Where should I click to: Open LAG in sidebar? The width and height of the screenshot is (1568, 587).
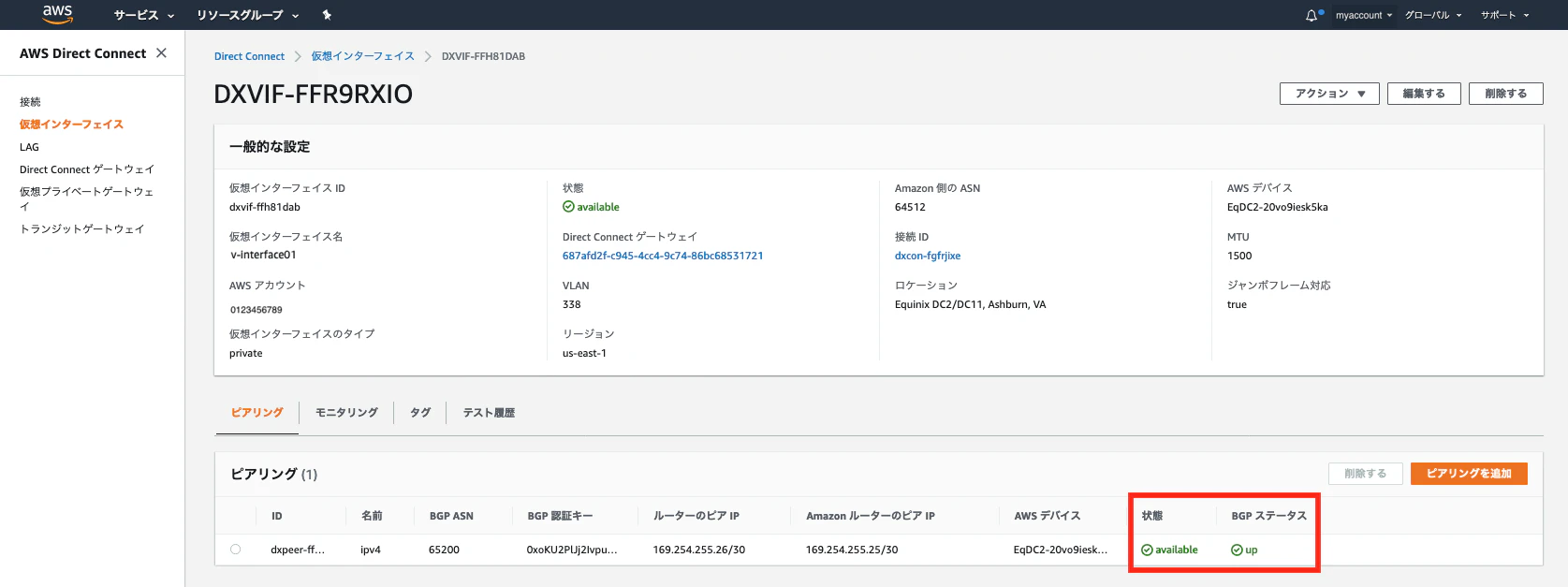click(29, 147)
